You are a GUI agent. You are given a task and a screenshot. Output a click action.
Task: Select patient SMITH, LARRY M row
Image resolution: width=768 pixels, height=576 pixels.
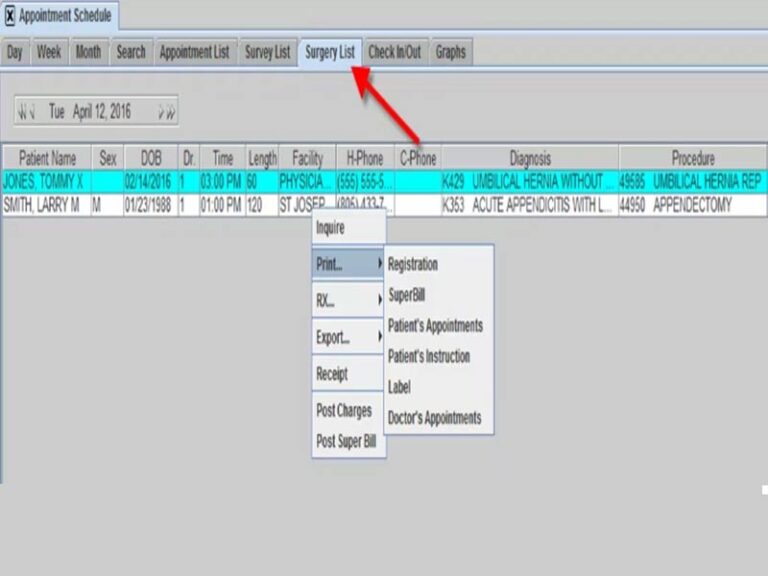coord(384,205)
